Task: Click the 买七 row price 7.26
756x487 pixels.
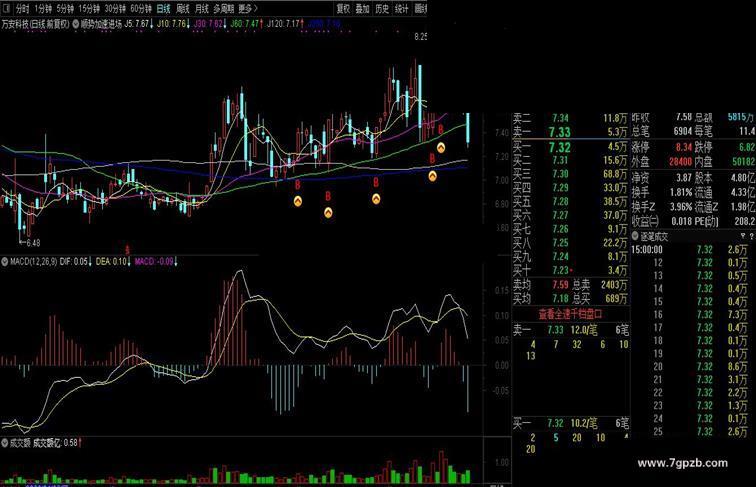Action: click(x=560, y=229)
